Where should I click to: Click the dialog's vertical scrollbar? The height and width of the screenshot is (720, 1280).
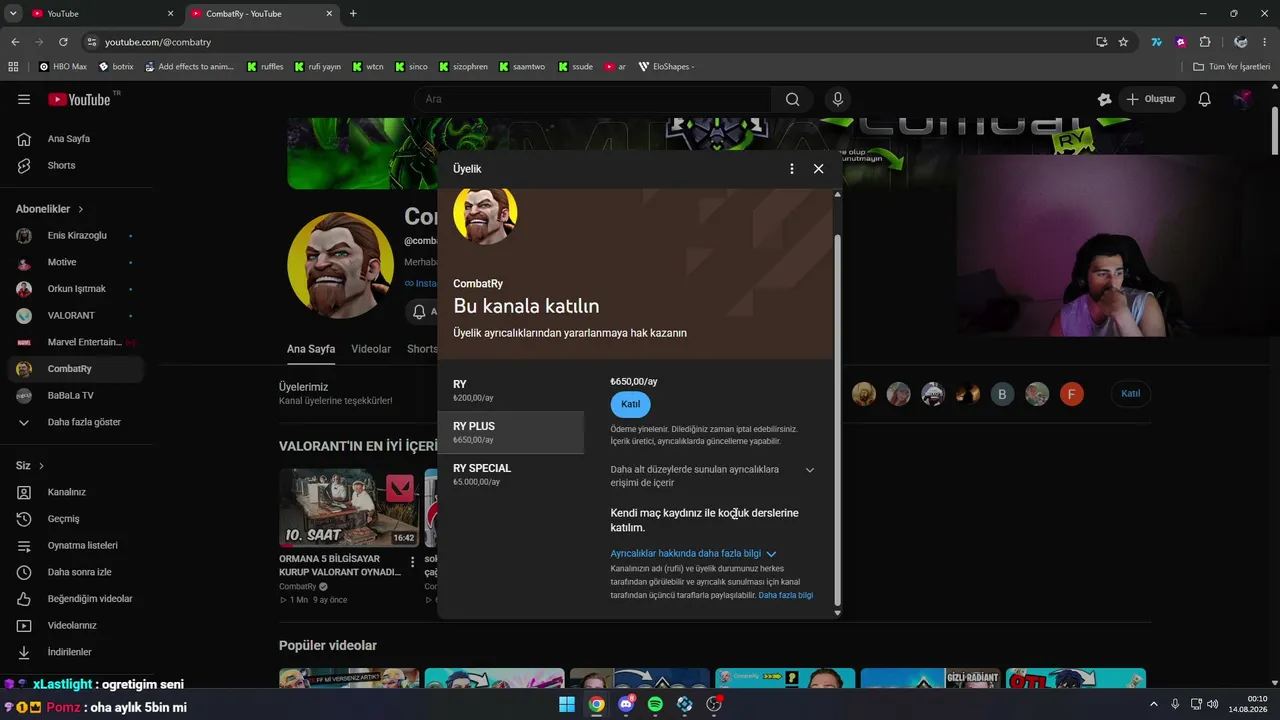(x=838, y=420)
